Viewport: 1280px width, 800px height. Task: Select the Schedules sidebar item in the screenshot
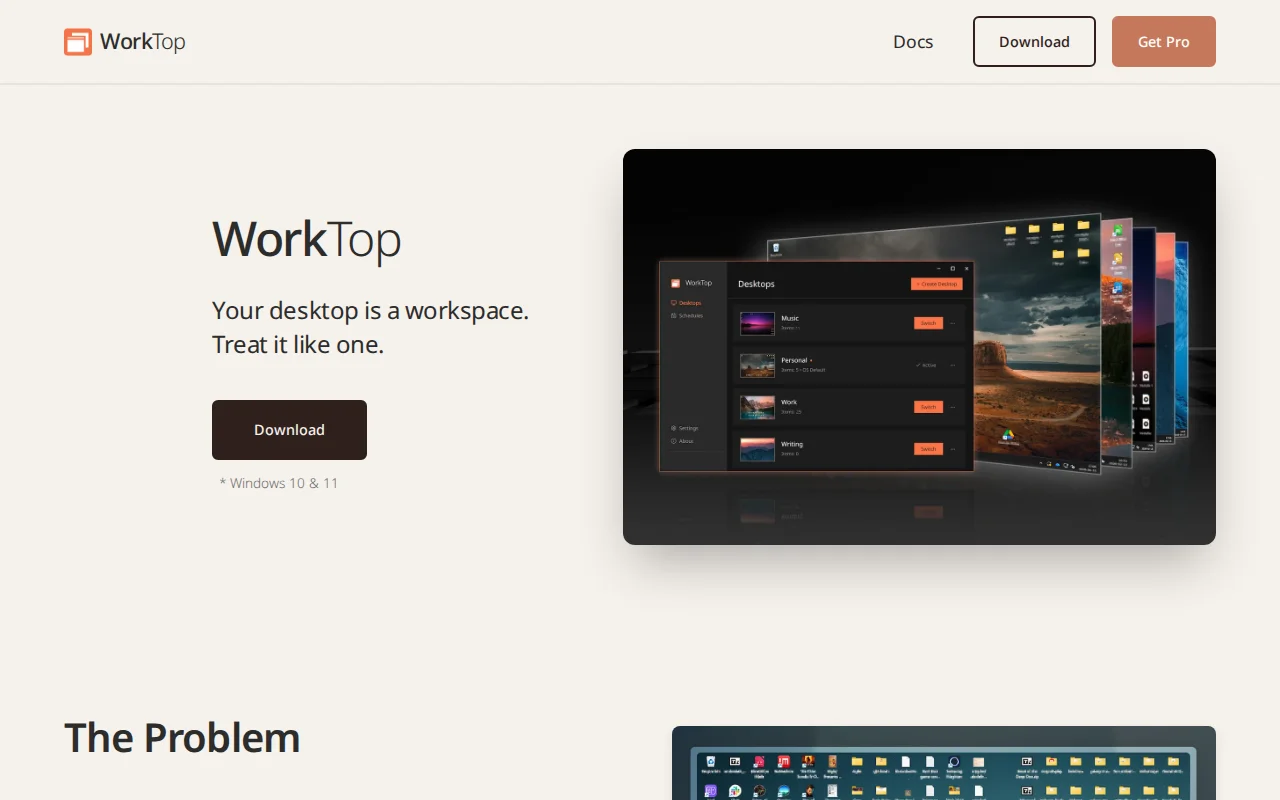point(687,315)
